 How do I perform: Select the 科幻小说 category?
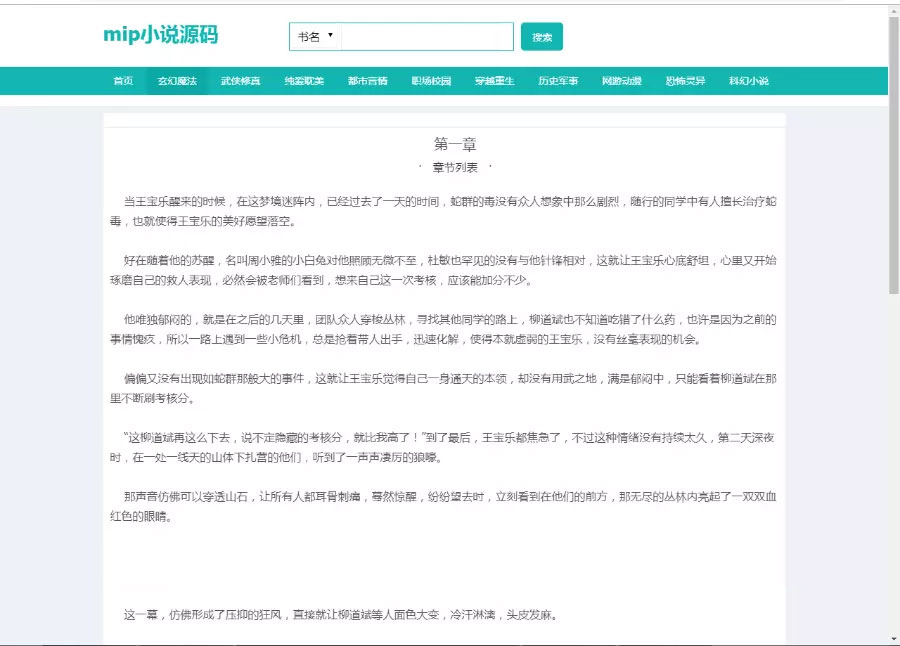(x=748, y=81)
